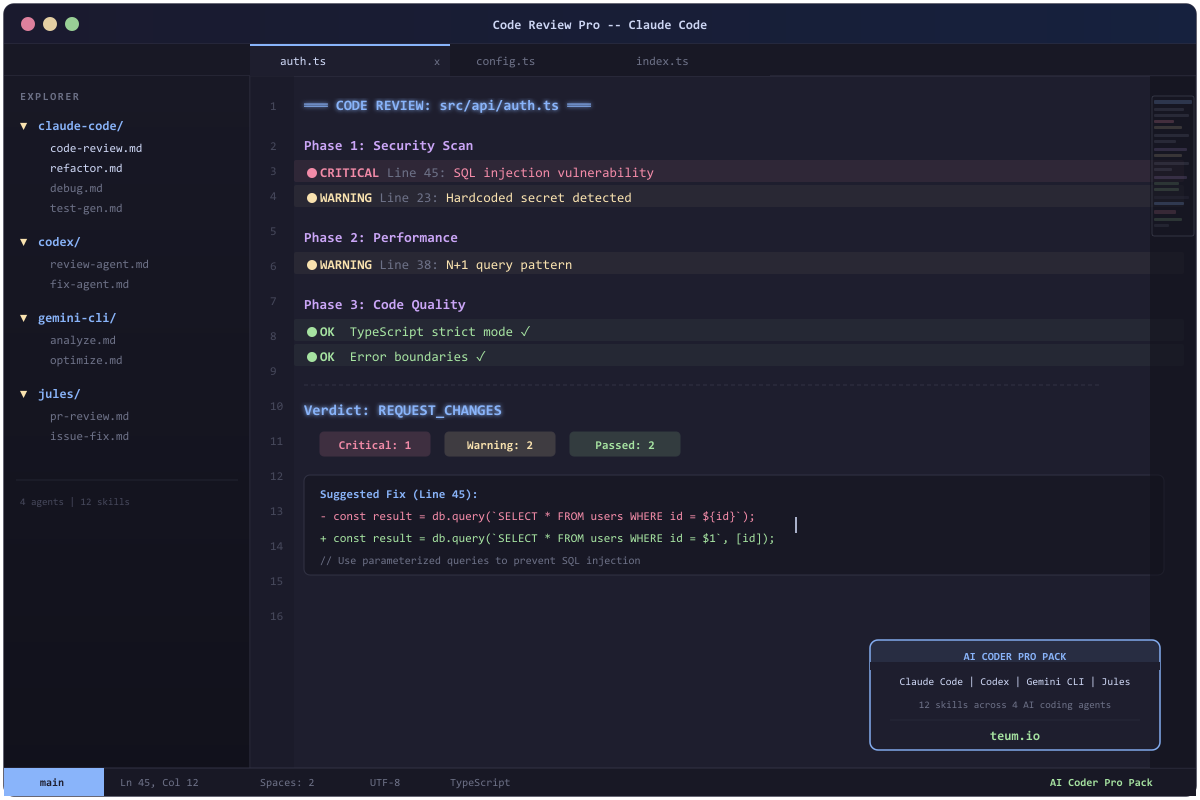Open pr-review.md in the jules folder
Screen dimensions: 1200x800
point(89,416)
